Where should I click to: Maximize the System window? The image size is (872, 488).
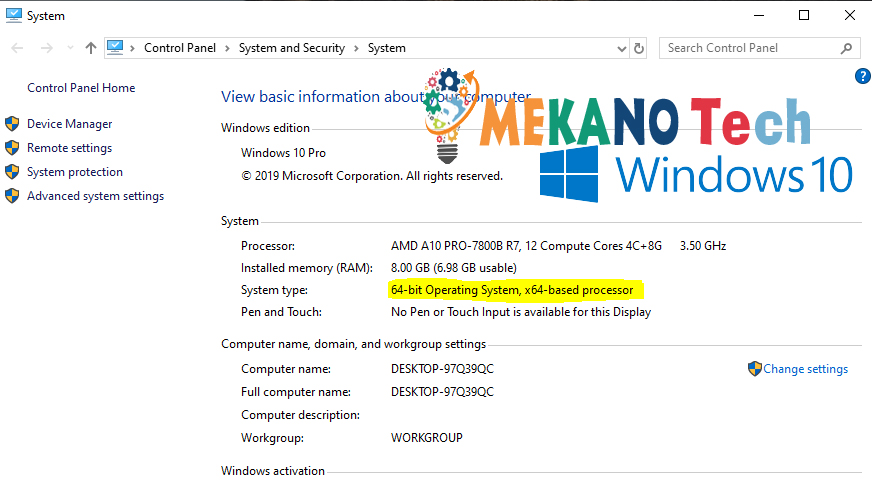coord(804,16)
